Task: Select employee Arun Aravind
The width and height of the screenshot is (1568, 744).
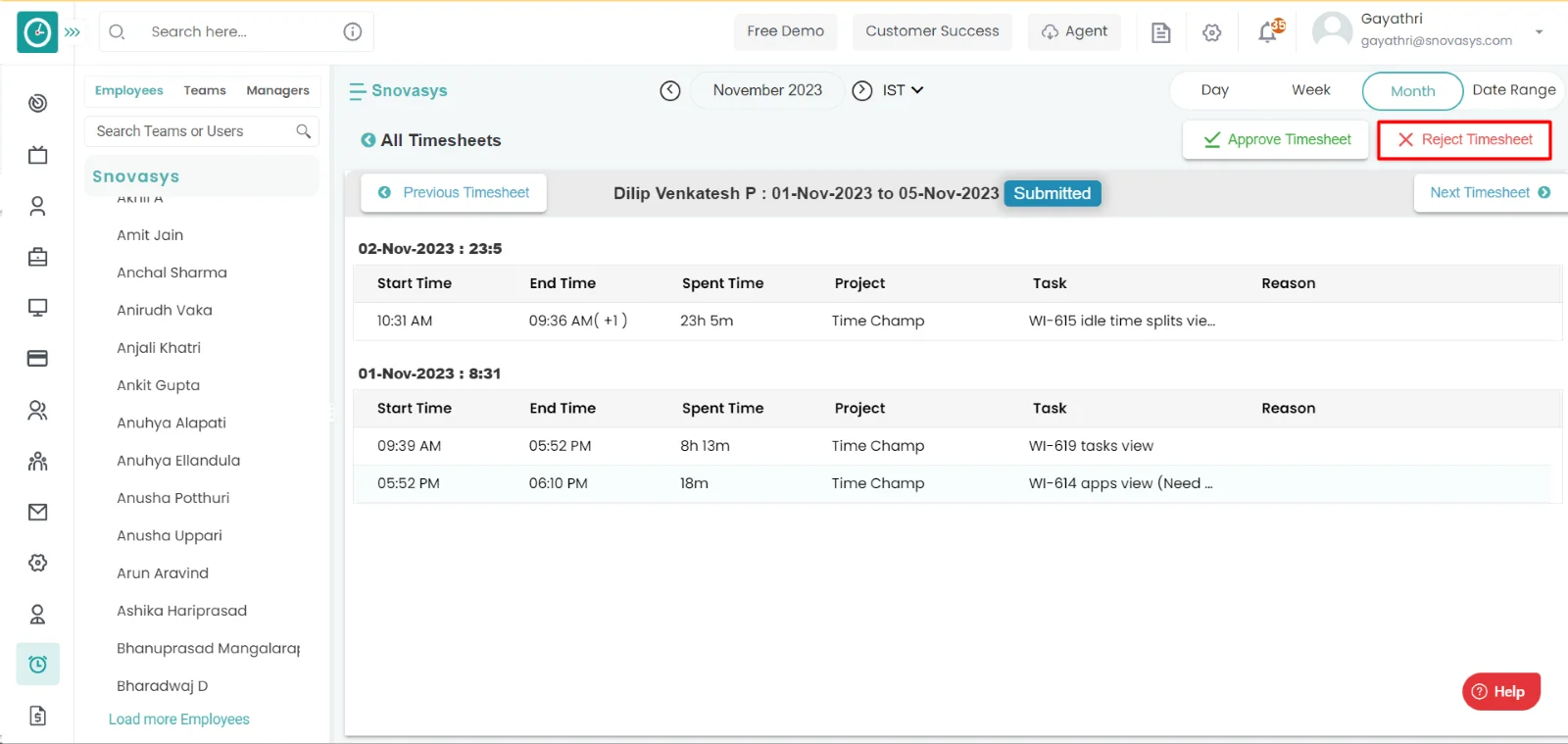Action: click(x=163, y=573)
